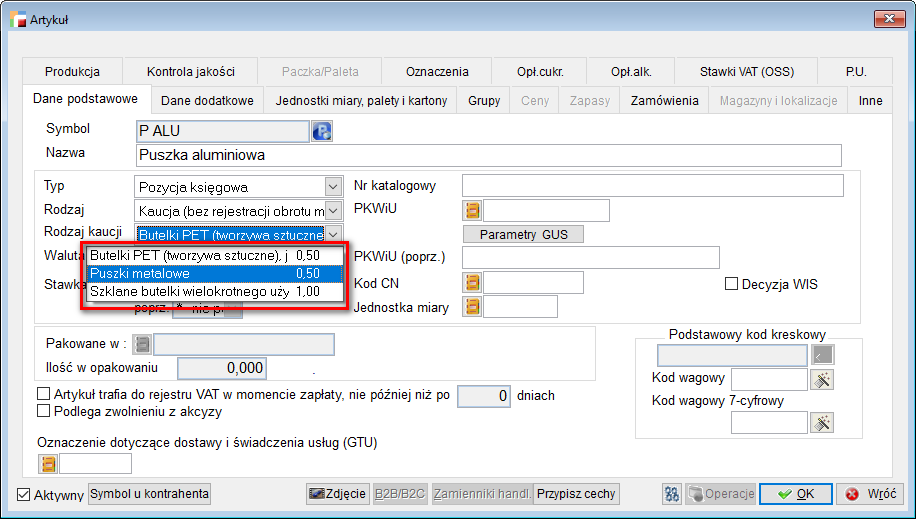
Task: Uncheck the Aktywny checkbox
Action: (25, 495)
